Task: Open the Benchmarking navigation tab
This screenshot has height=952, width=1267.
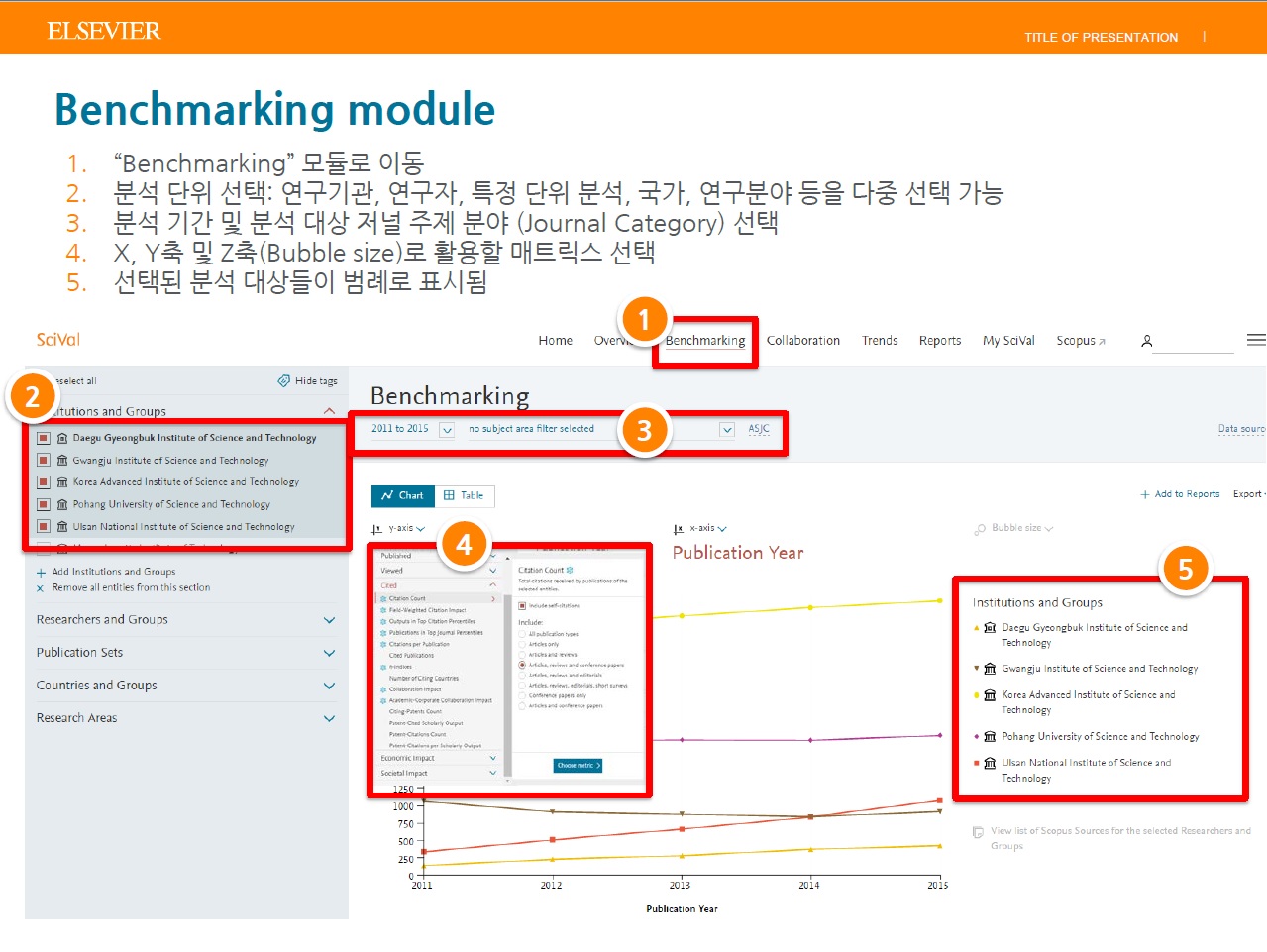Action: click(x=705, y=341)
